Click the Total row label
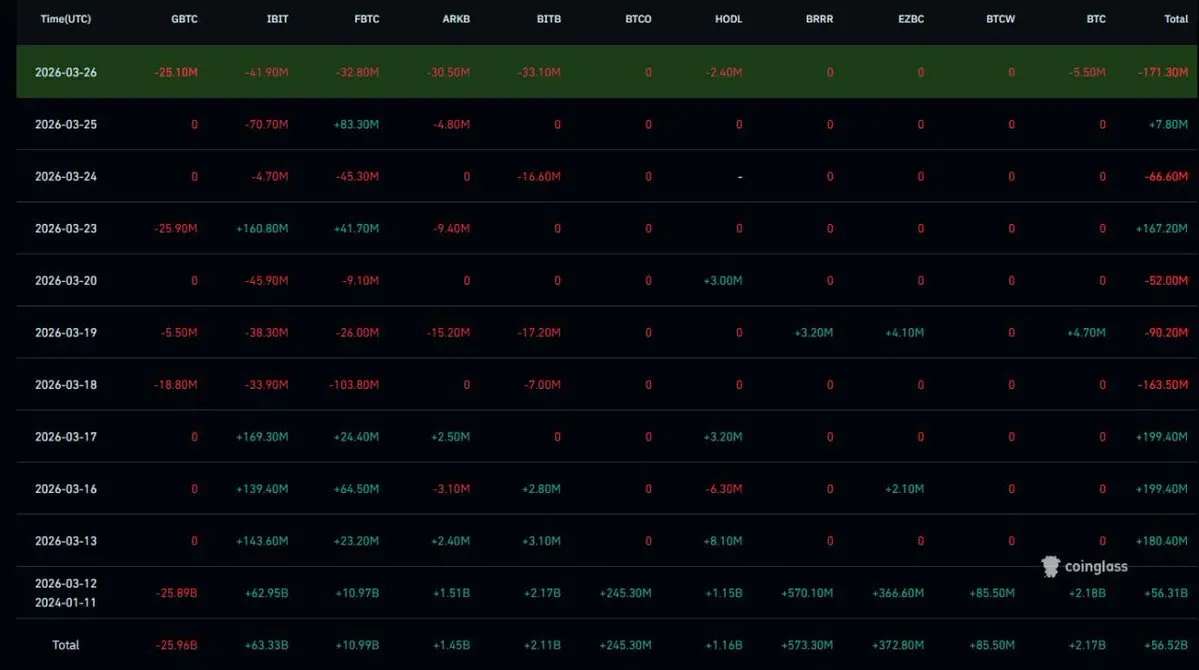Image resolution: width=1199 pixels, height=670 pixels. pos(66,645)
